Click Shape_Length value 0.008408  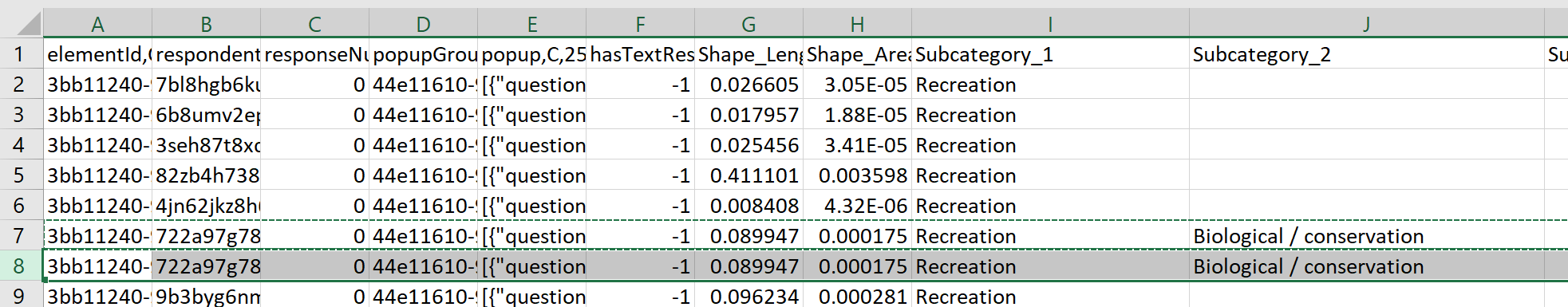click(748, 206)
